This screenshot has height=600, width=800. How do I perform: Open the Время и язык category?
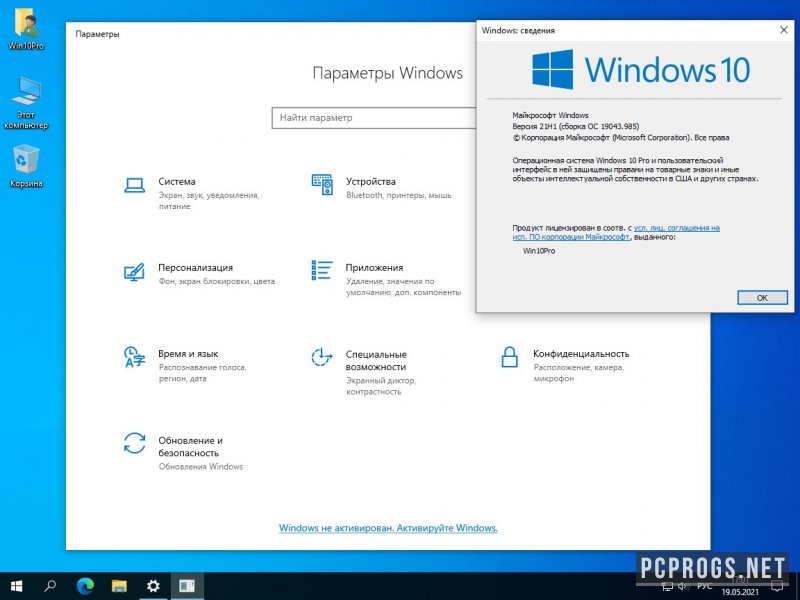coord(185,365)
